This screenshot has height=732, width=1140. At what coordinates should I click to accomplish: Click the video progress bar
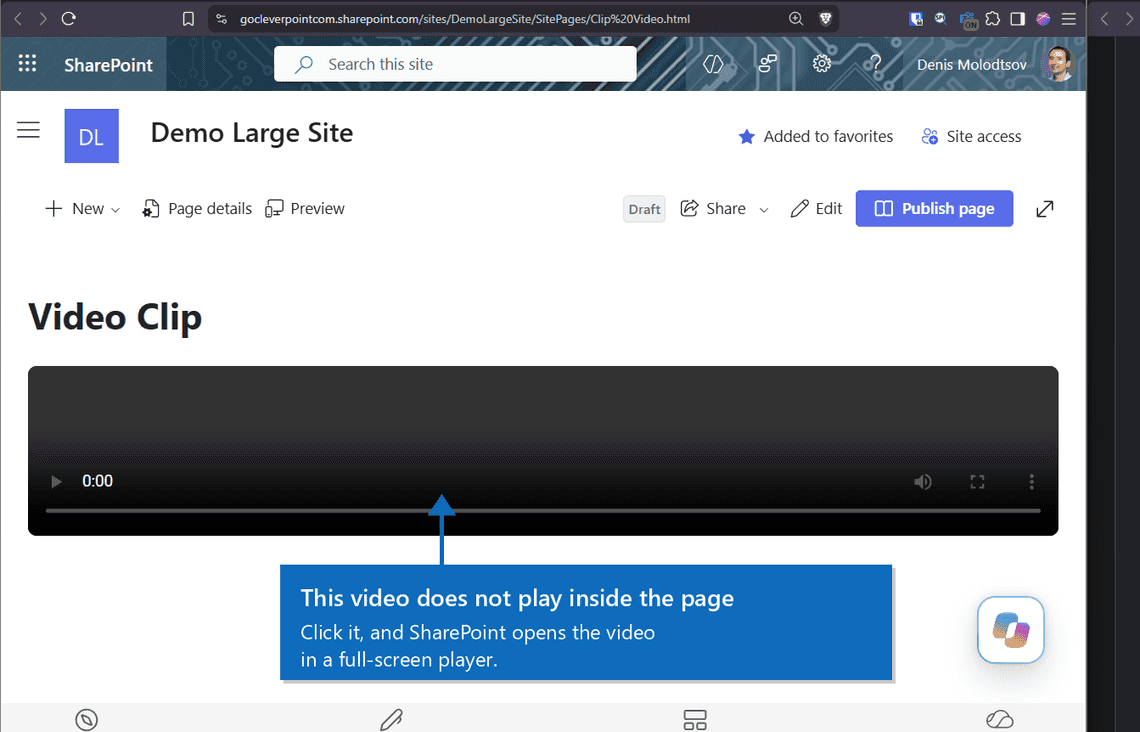click(x=543, y=511)
